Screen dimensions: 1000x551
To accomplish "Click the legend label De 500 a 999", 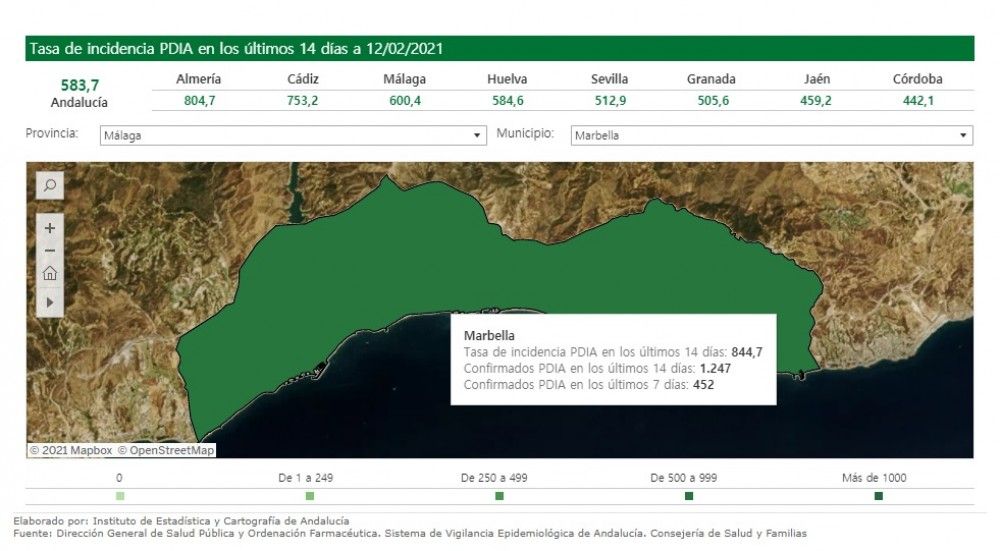I will [x=684, y=478].
